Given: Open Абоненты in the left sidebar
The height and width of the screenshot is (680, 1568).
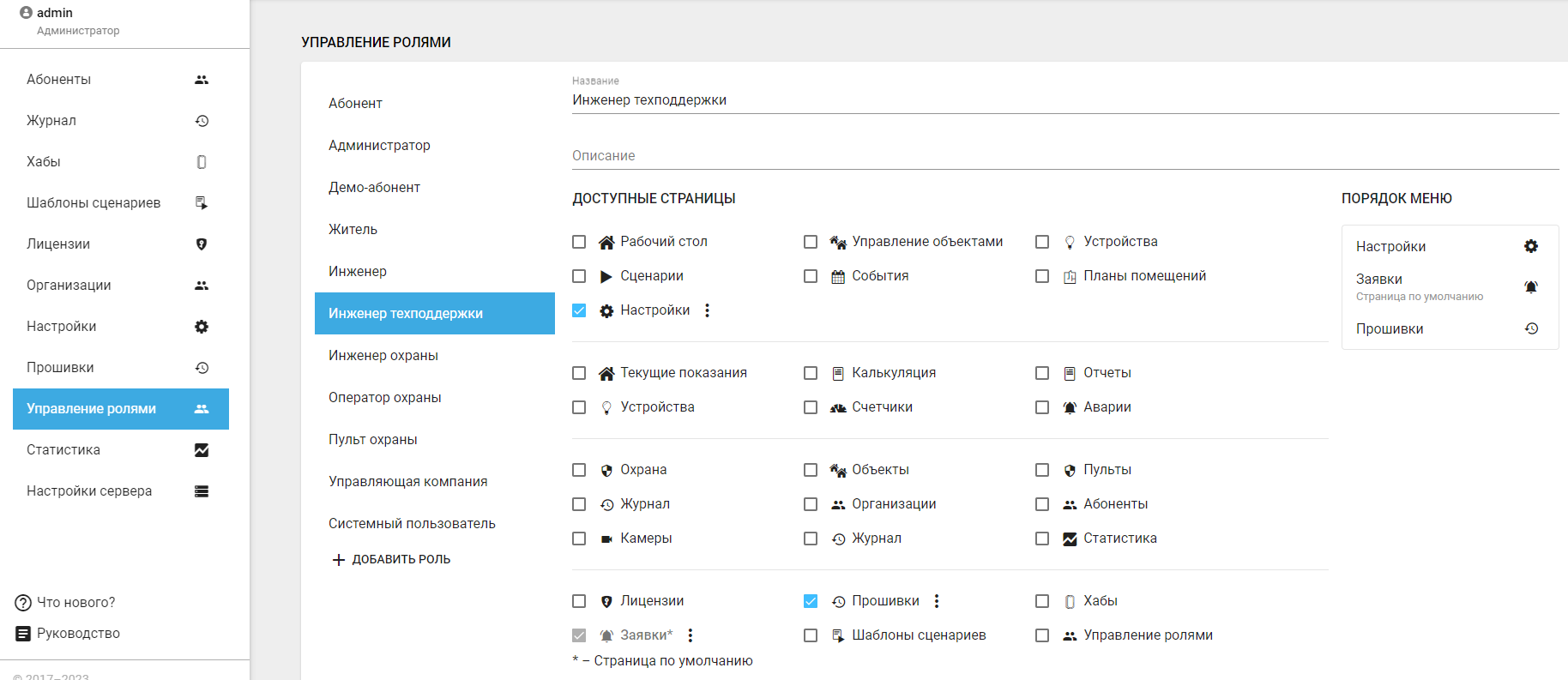Looking at the screenshot, I should pos(58,80).
